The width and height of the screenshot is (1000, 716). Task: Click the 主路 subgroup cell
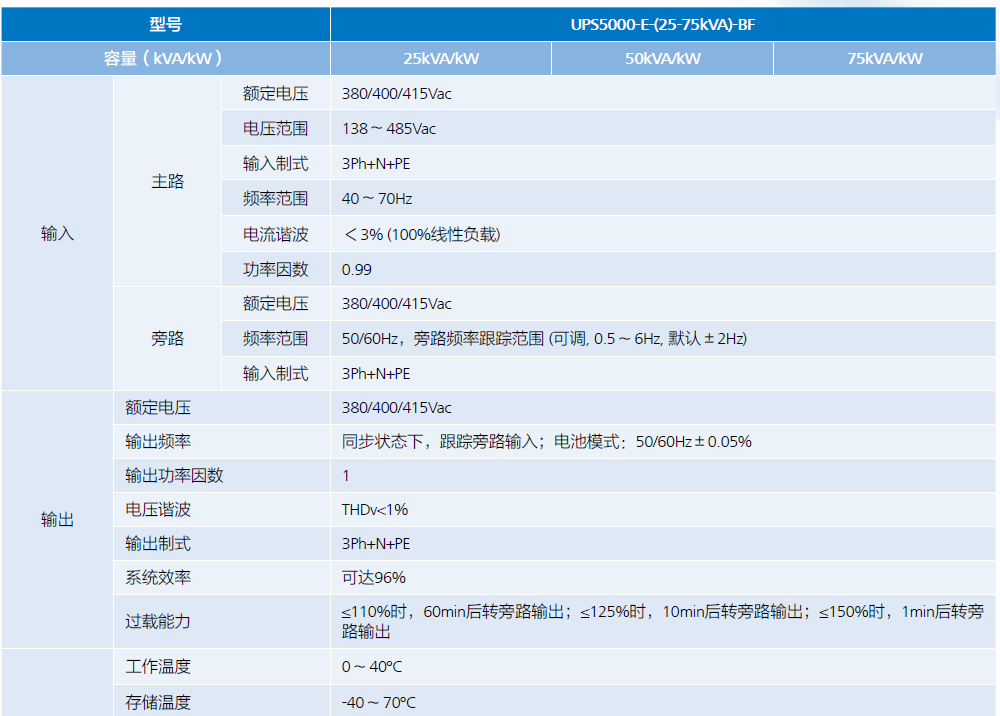tap(168, 181)
